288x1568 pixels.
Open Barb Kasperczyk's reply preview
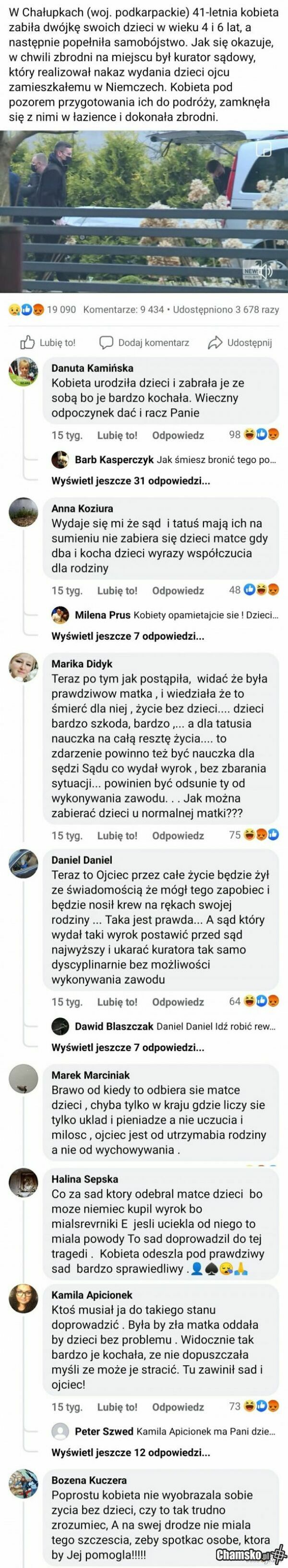pos(175,460)
